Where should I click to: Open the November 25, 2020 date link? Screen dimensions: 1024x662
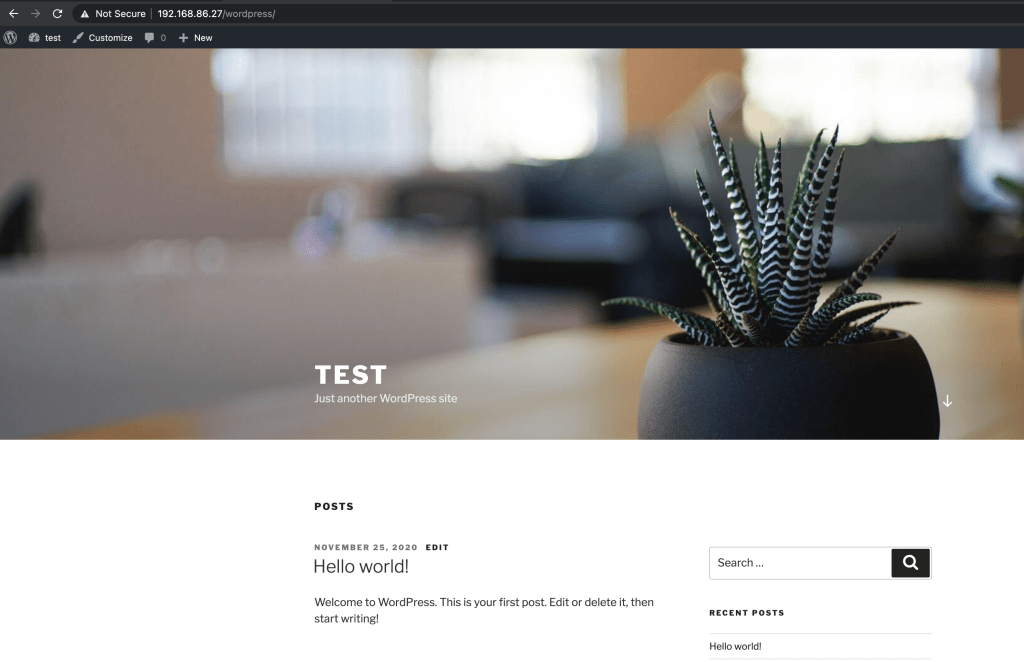[365, 548]
